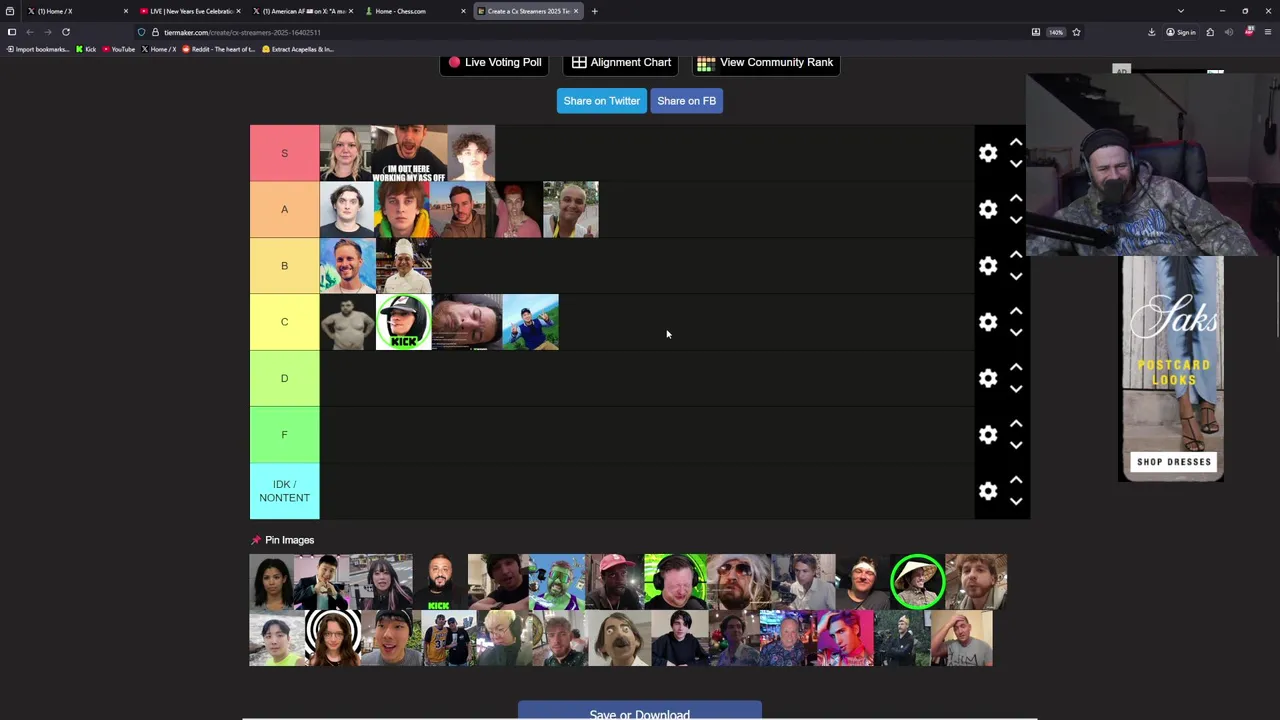Move the B tier row up

(x=1016, y=254)
